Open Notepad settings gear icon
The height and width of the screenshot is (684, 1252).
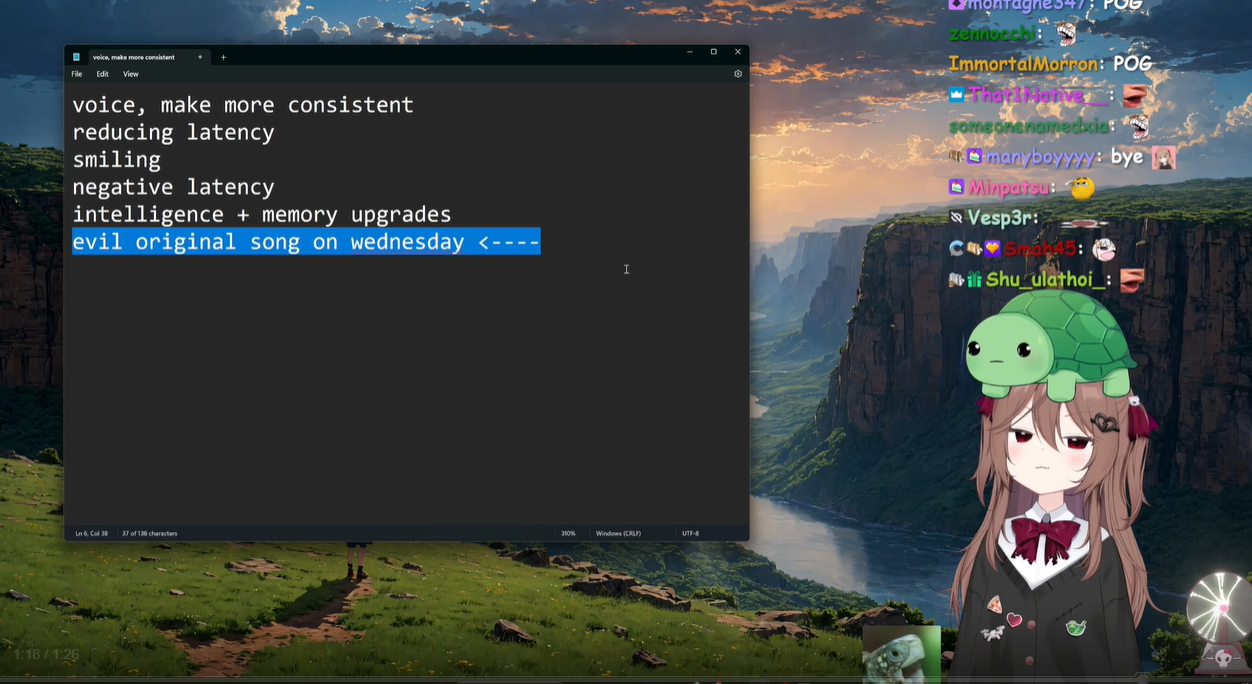pyautogui.click(x=738, y=74)
